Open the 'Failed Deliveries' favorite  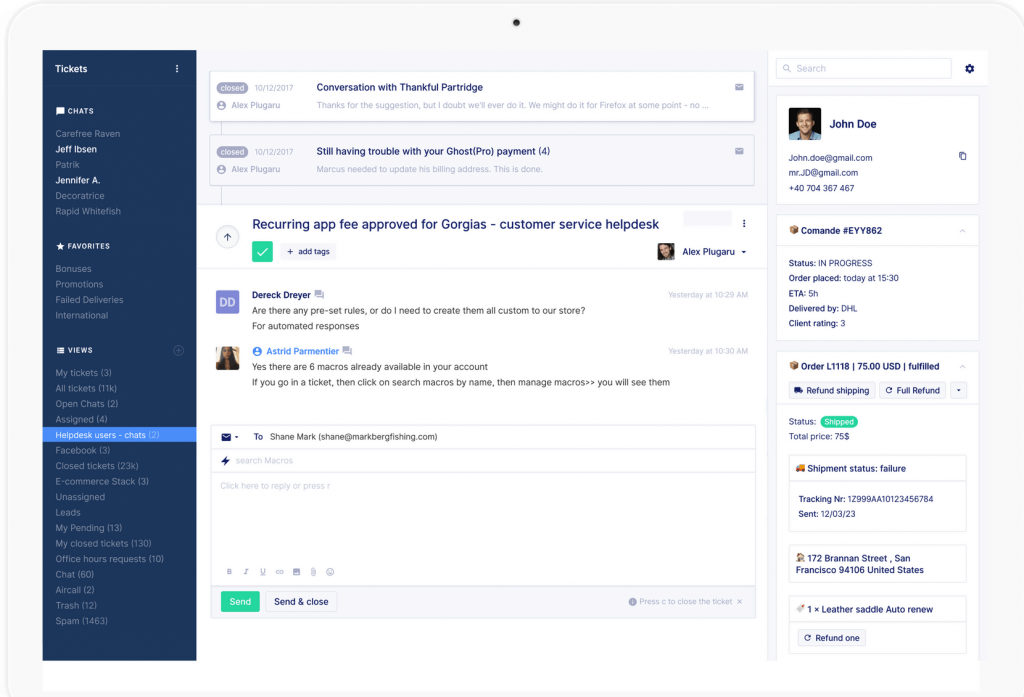(89, 300)
